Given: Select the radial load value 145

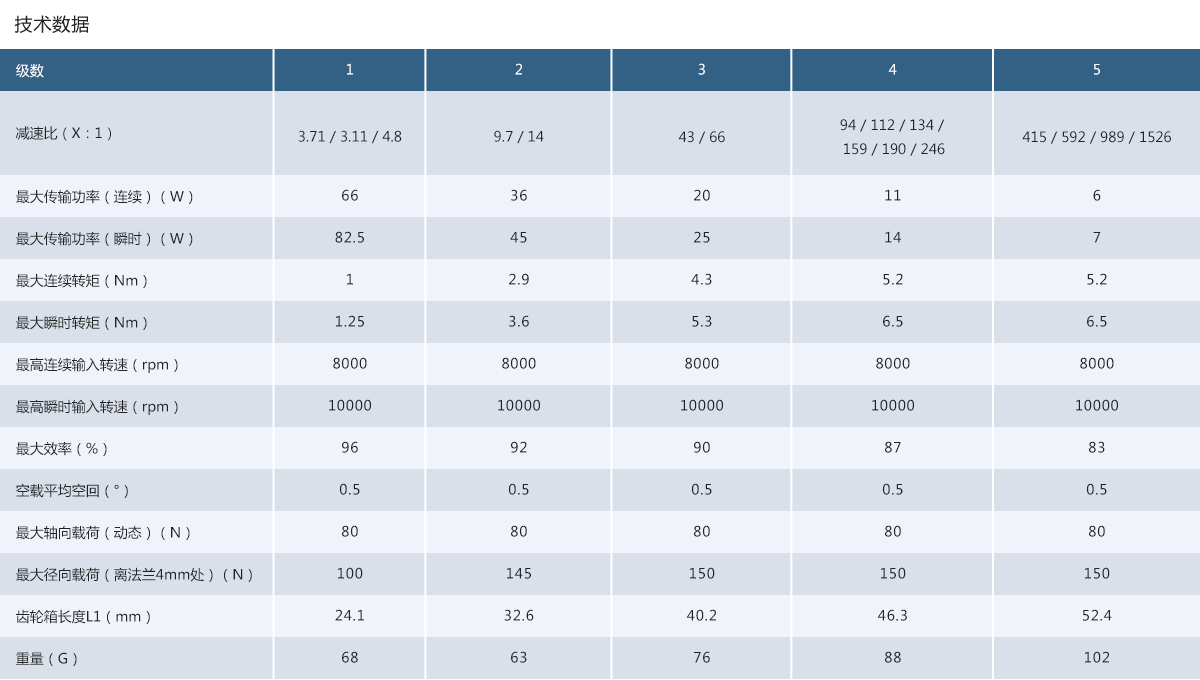Looking at the screenshot, I should coord(518,574).
